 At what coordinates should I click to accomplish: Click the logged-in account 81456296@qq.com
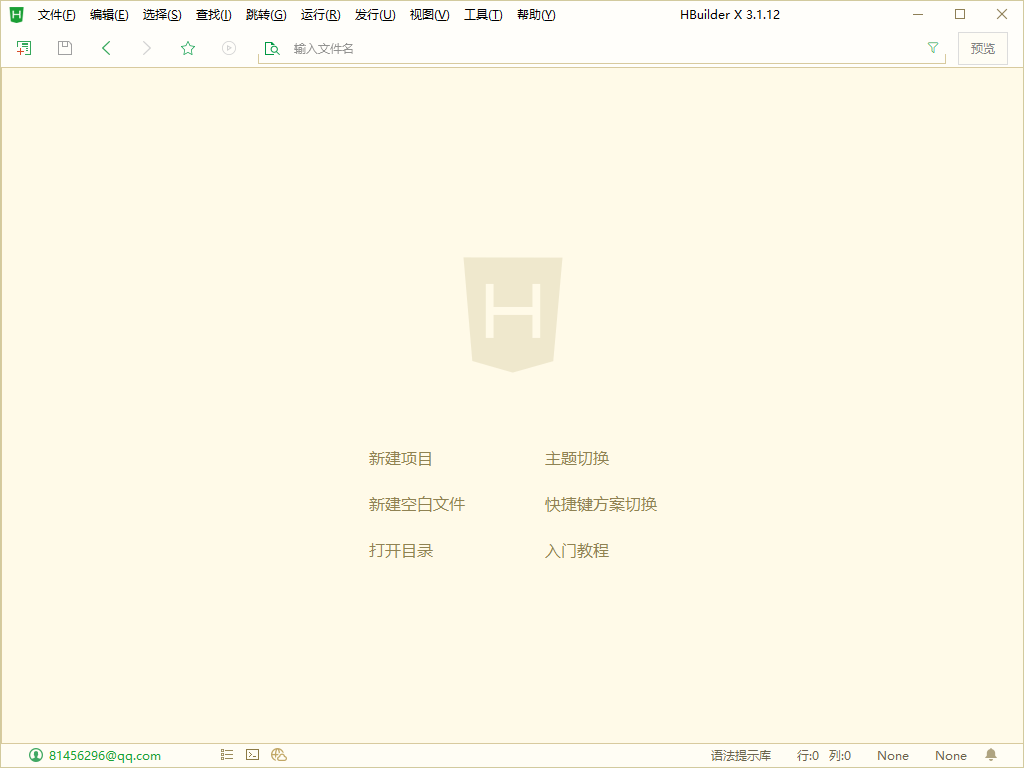coord(104,756)
